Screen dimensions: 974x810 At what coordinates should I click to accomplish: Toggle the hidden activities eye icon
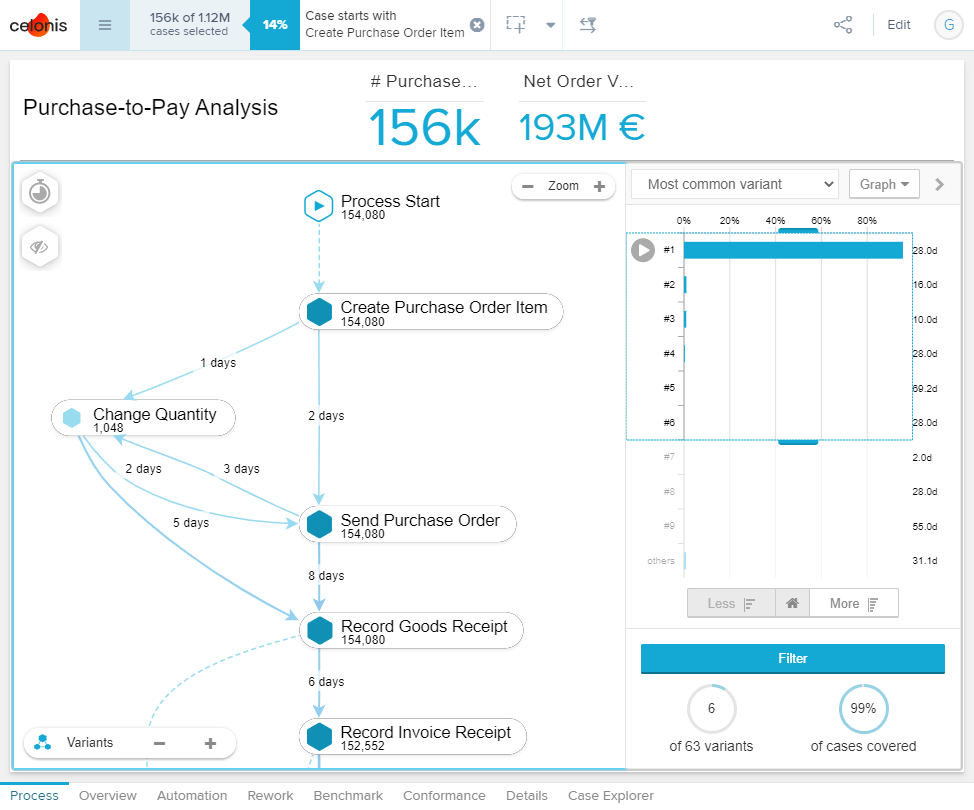40,247
